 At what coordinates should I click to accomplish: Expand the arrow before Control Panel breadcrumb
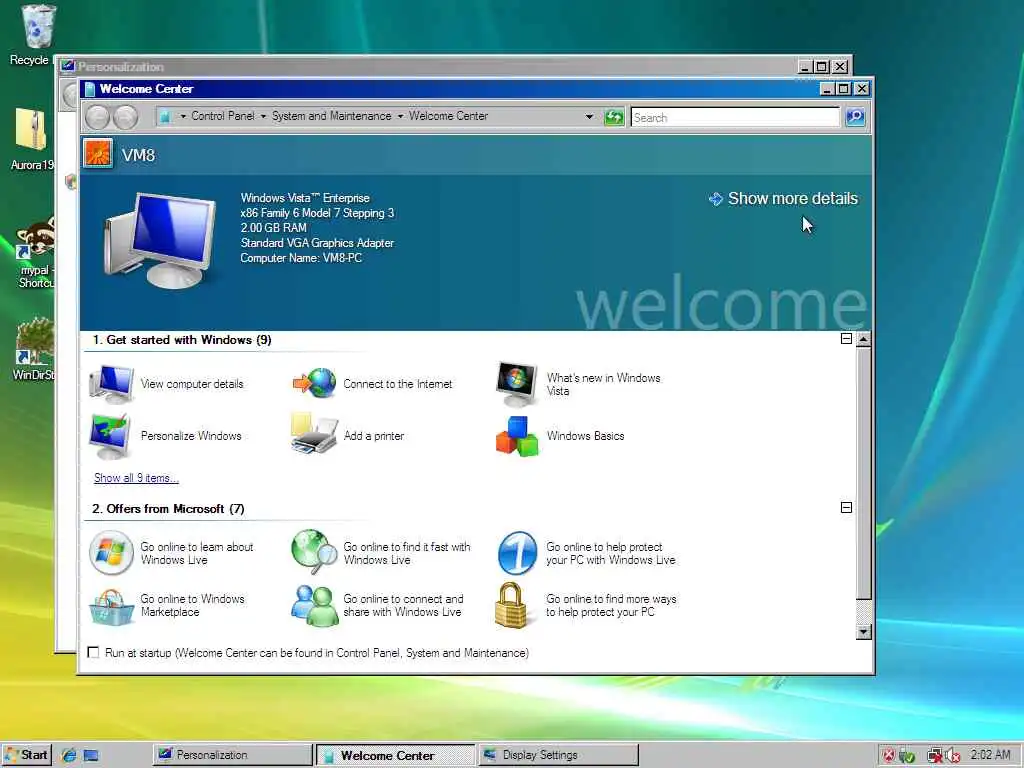coord(183,117)
